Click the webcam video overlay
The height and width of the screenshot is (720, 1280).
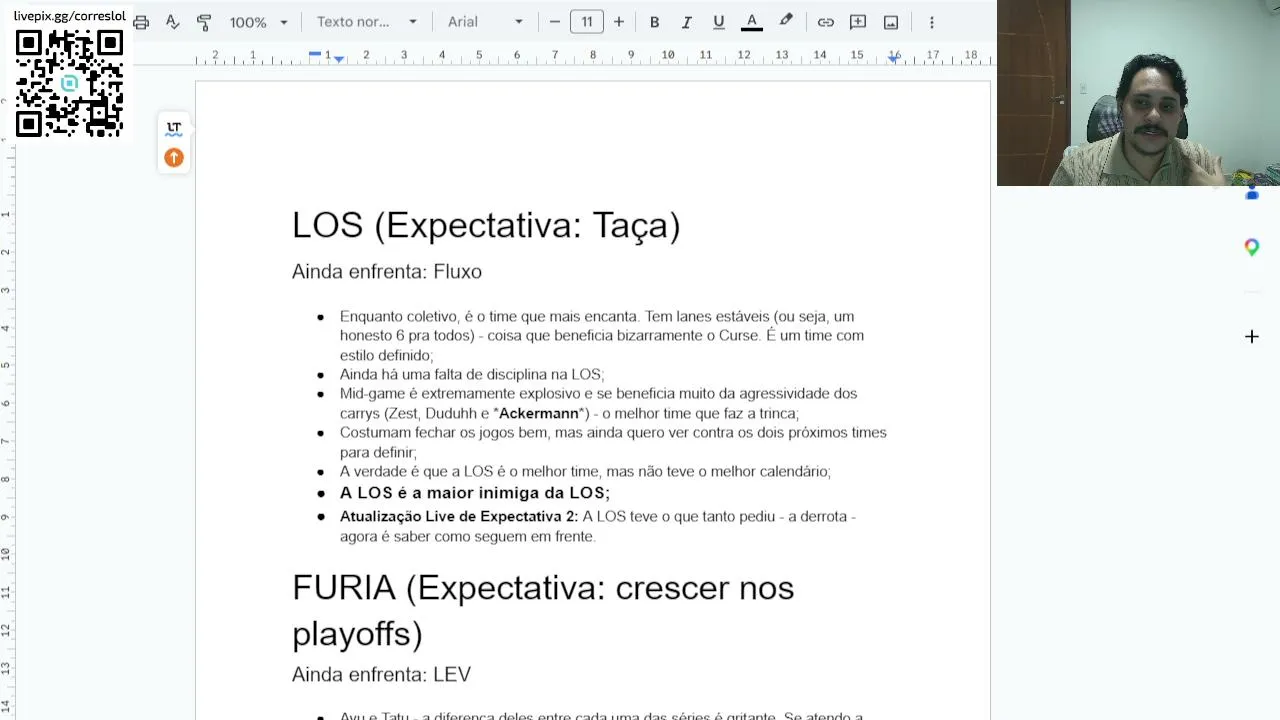[1138, 93]
